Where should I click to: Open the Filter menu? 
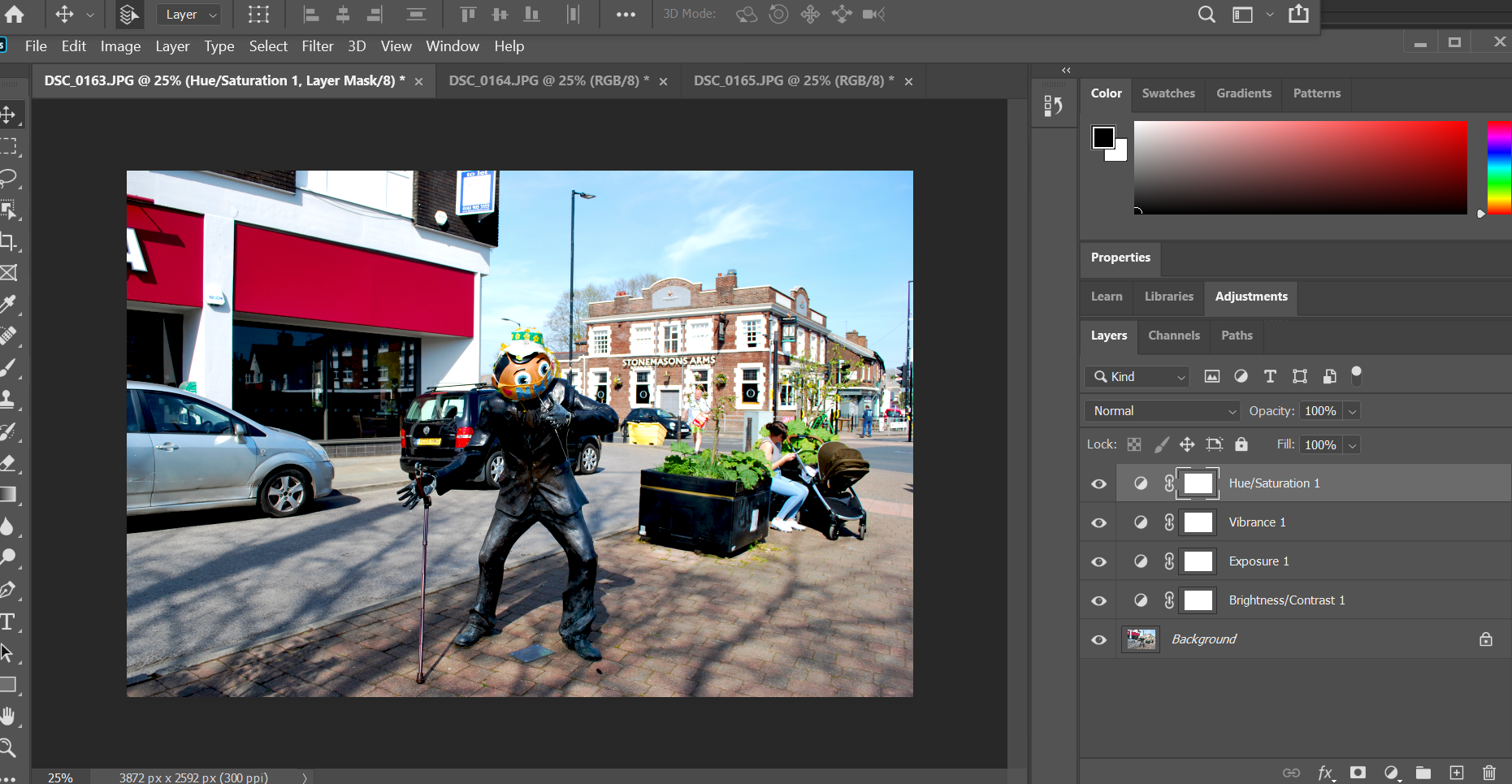[317, 46]
